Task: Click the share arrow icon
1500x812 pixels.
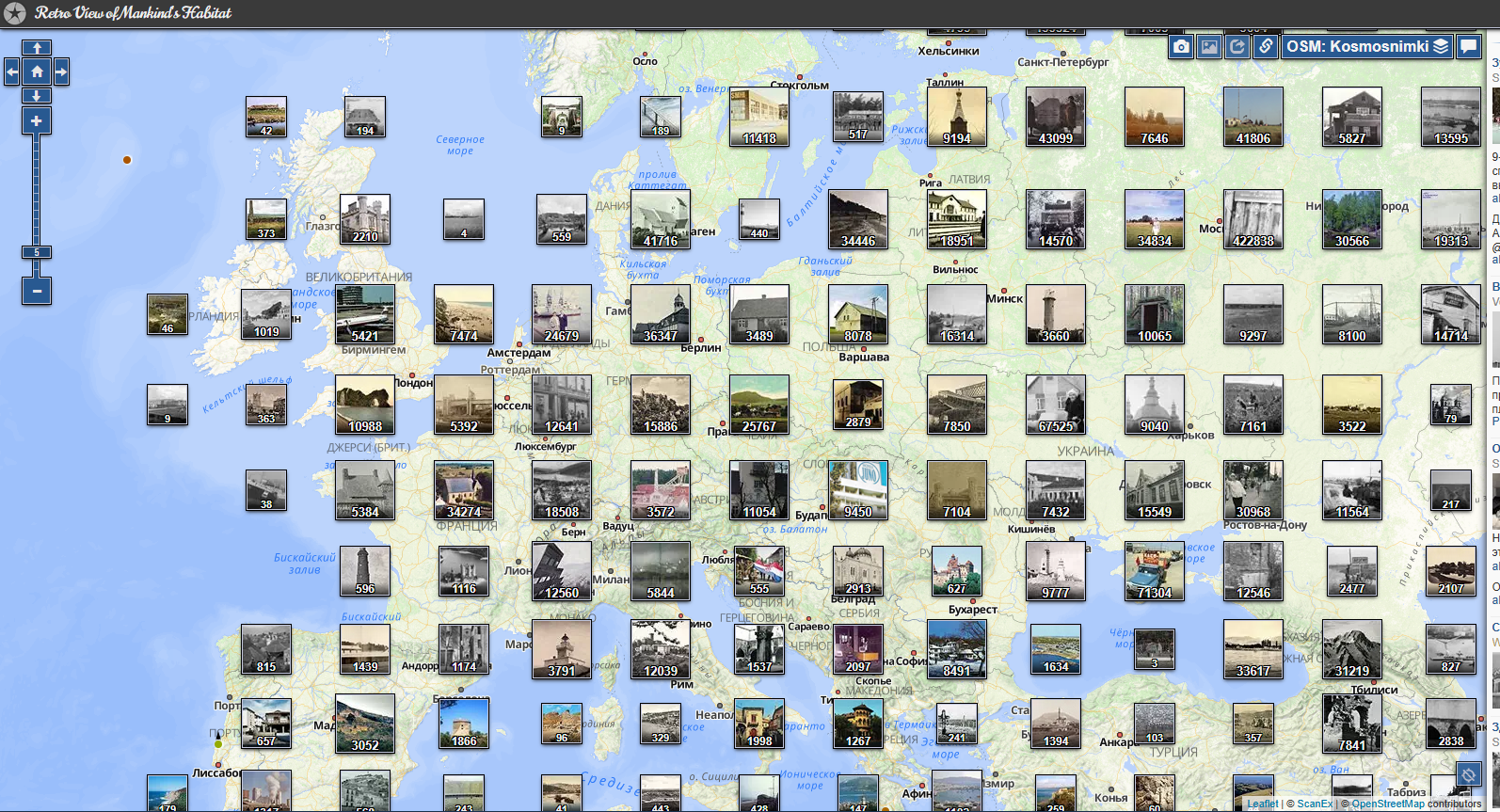Action: click(x=1237, y=47)
